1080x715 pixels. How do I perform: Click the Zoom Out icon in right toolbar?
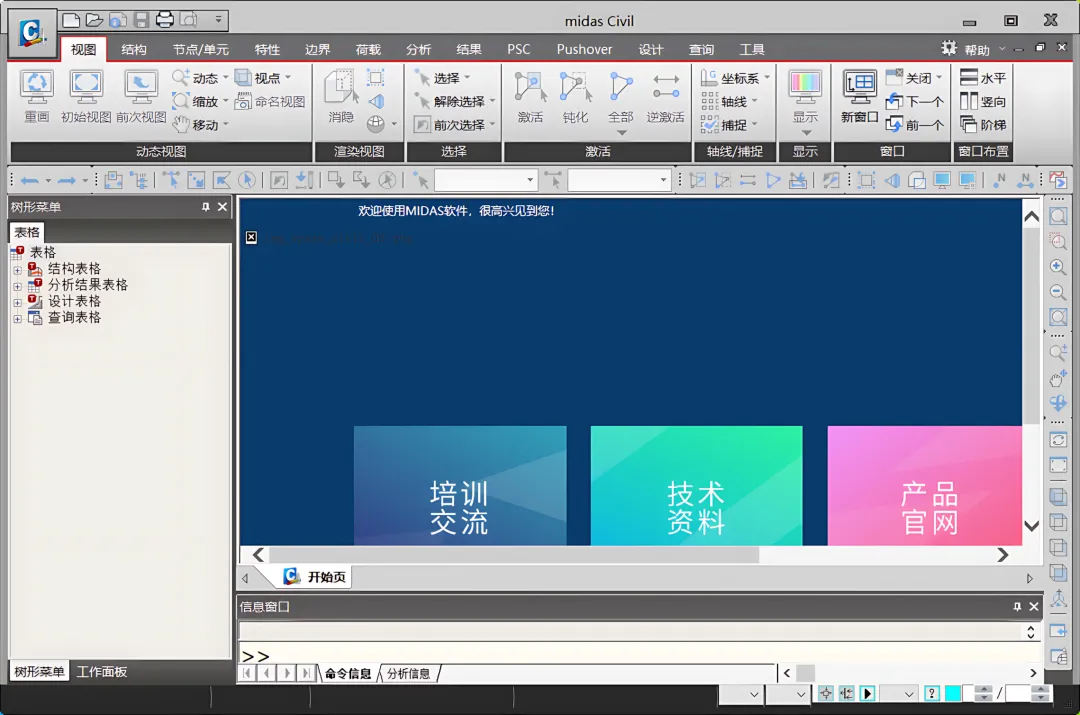tap(1058, 293)
